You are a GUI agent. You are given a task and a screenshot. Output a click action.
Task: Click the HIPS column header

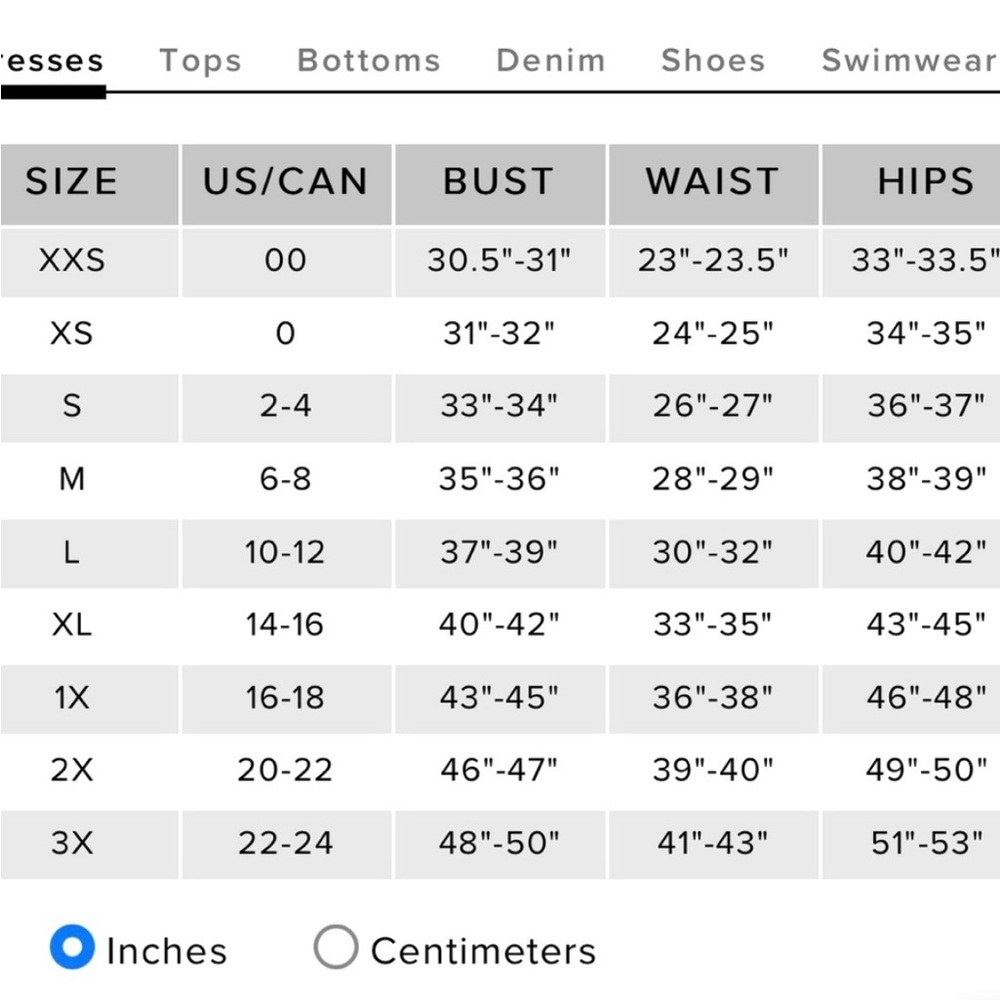pos(925,182)
